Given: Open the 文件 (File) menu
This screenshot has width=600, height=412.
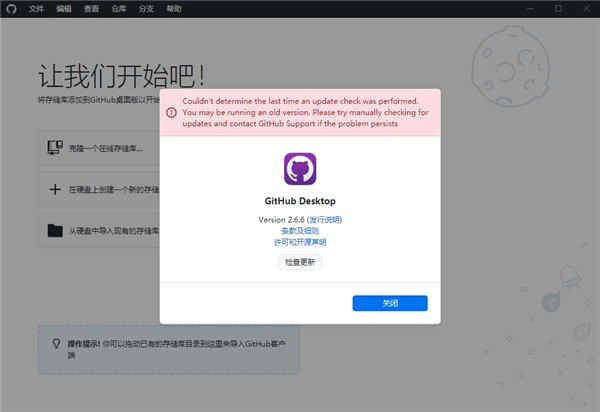Looking at the screenshot, I should coord(36,9).
